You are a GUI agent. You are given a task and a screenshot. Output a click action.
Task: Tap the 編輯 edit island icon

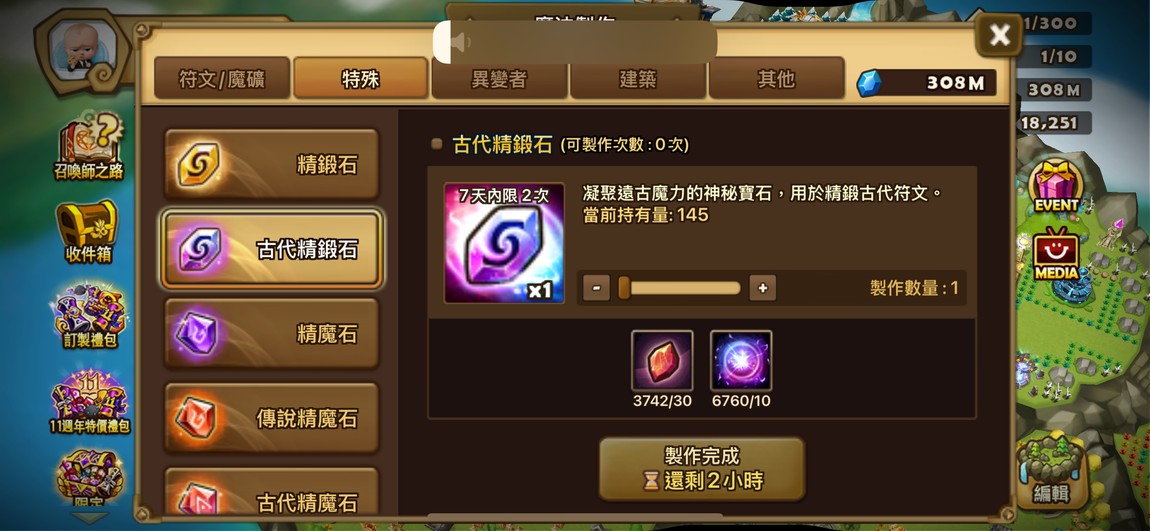pyautogui.click(x=1051, y=470)
